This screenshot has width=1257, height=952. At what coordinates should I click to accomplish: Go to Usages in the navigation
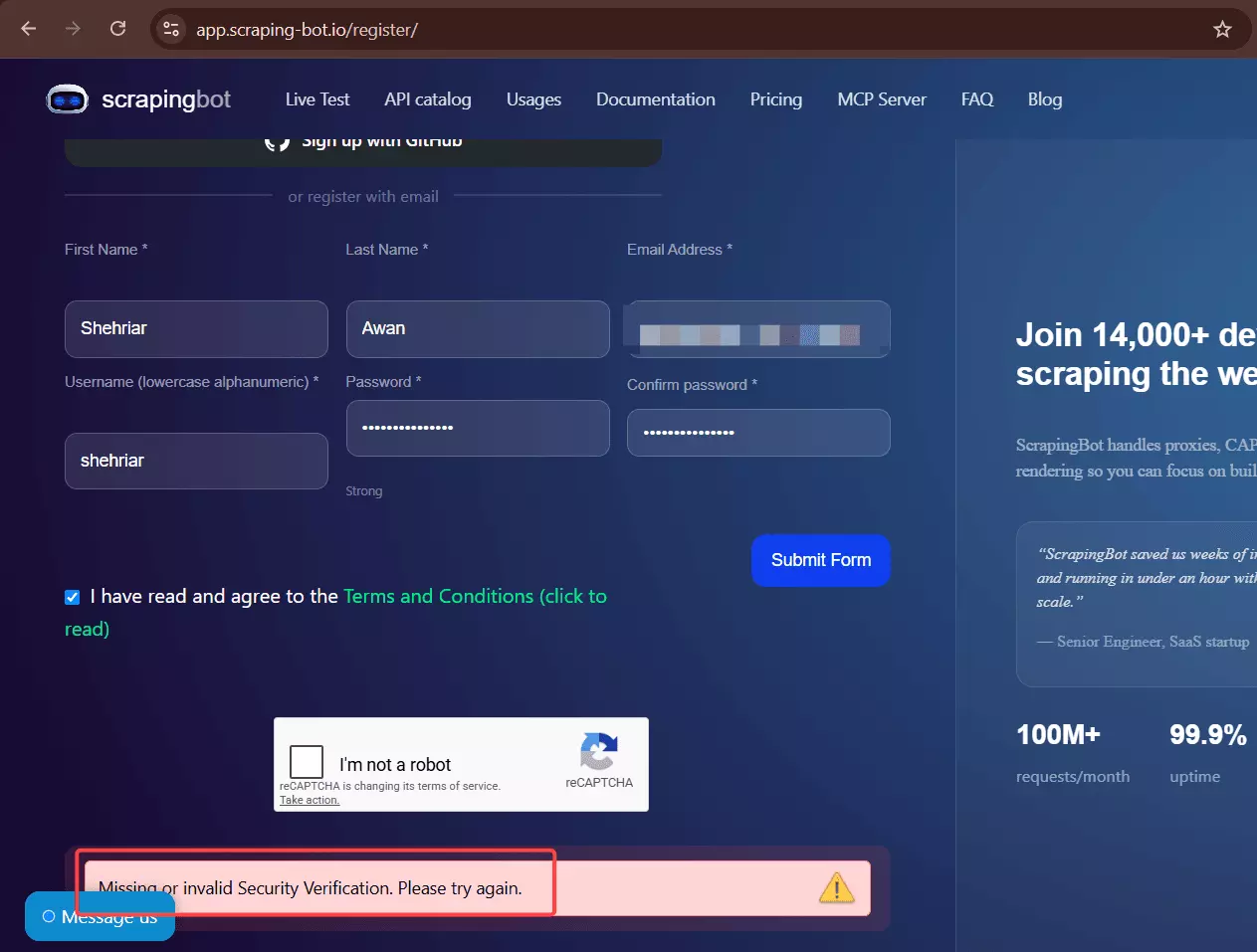[533, 99]
